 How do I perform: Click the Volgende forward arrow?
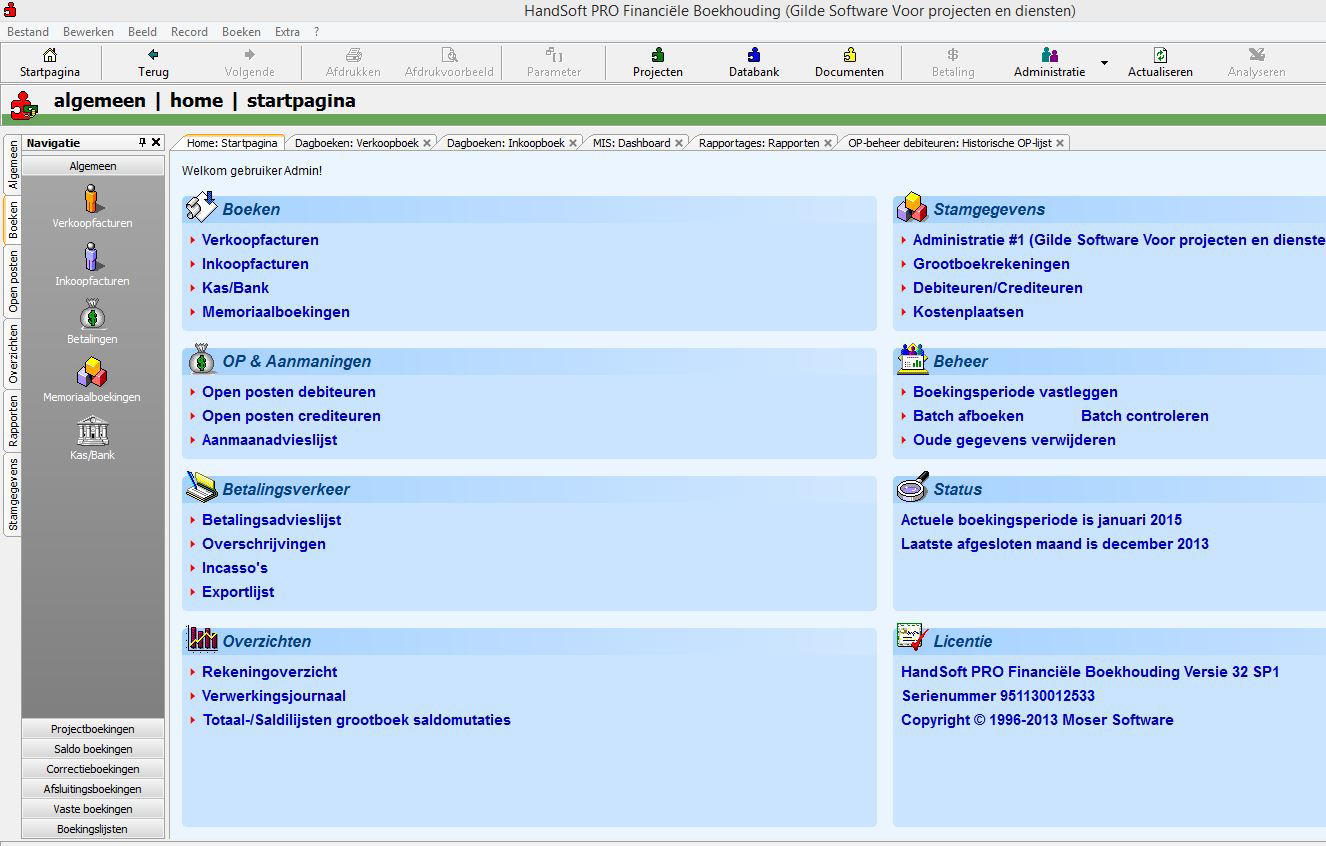click(x=249, y=55)
